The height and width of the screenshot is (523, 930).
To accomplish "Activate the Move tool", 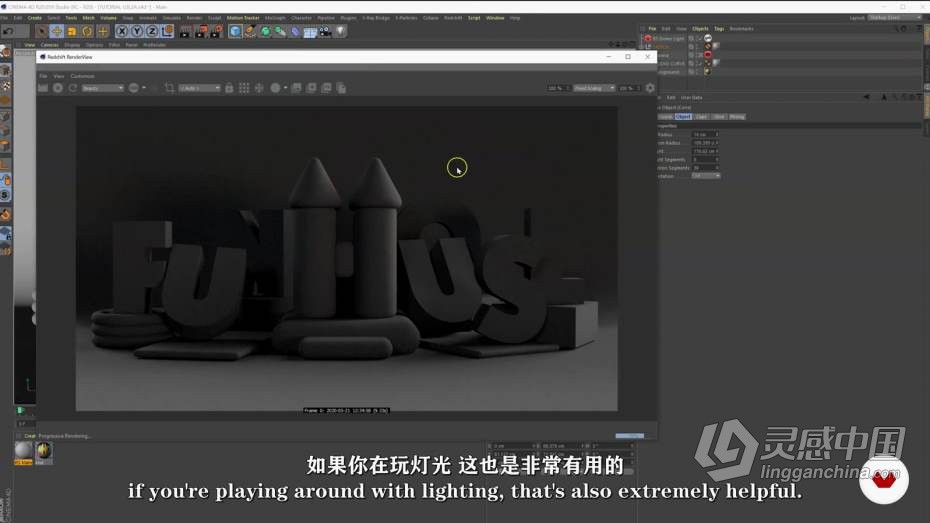I will pos(56,31).
